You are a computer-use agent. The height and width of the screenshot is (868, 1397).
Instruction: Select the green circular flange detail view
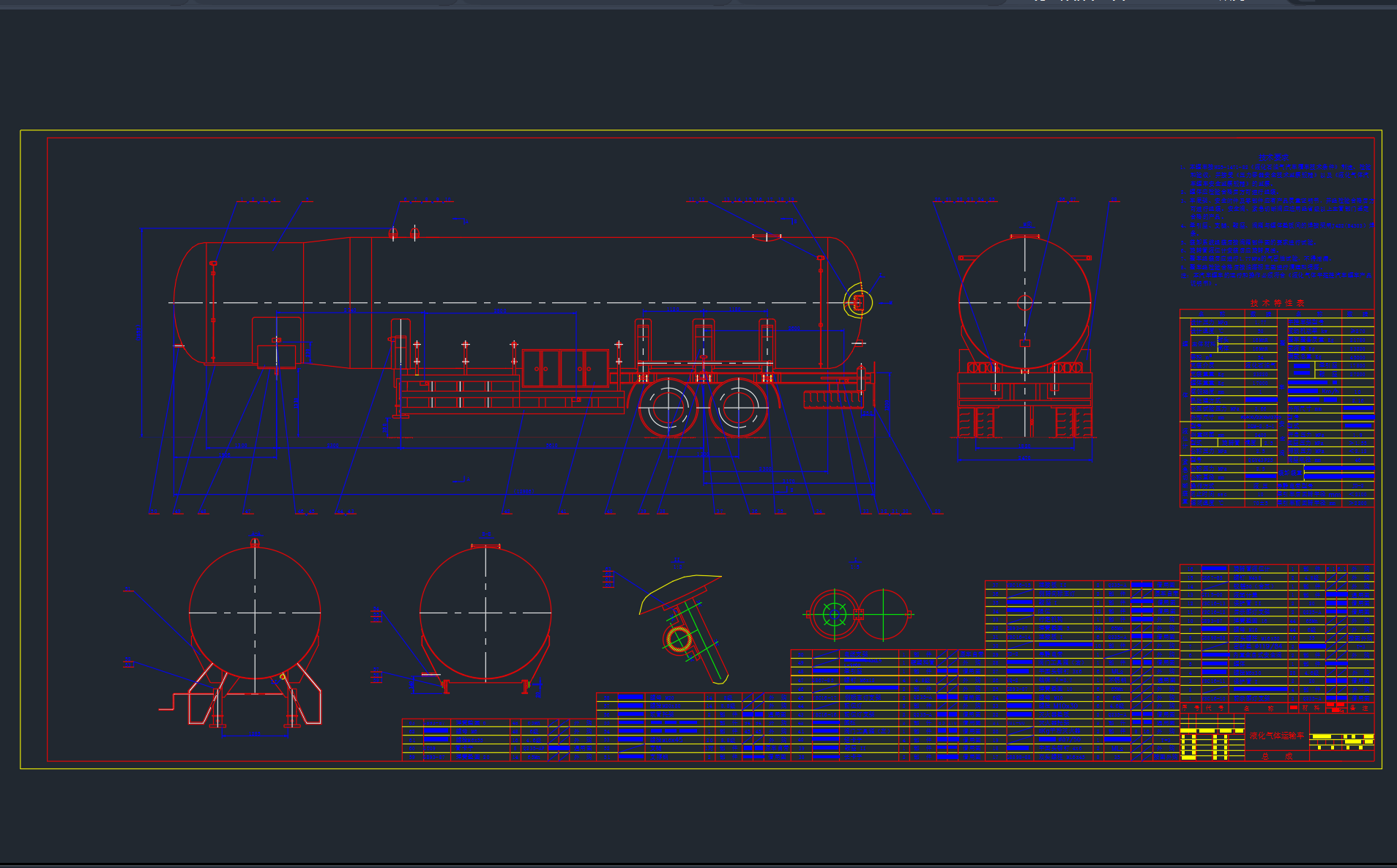pyautogui.click(x=834, y=614)
